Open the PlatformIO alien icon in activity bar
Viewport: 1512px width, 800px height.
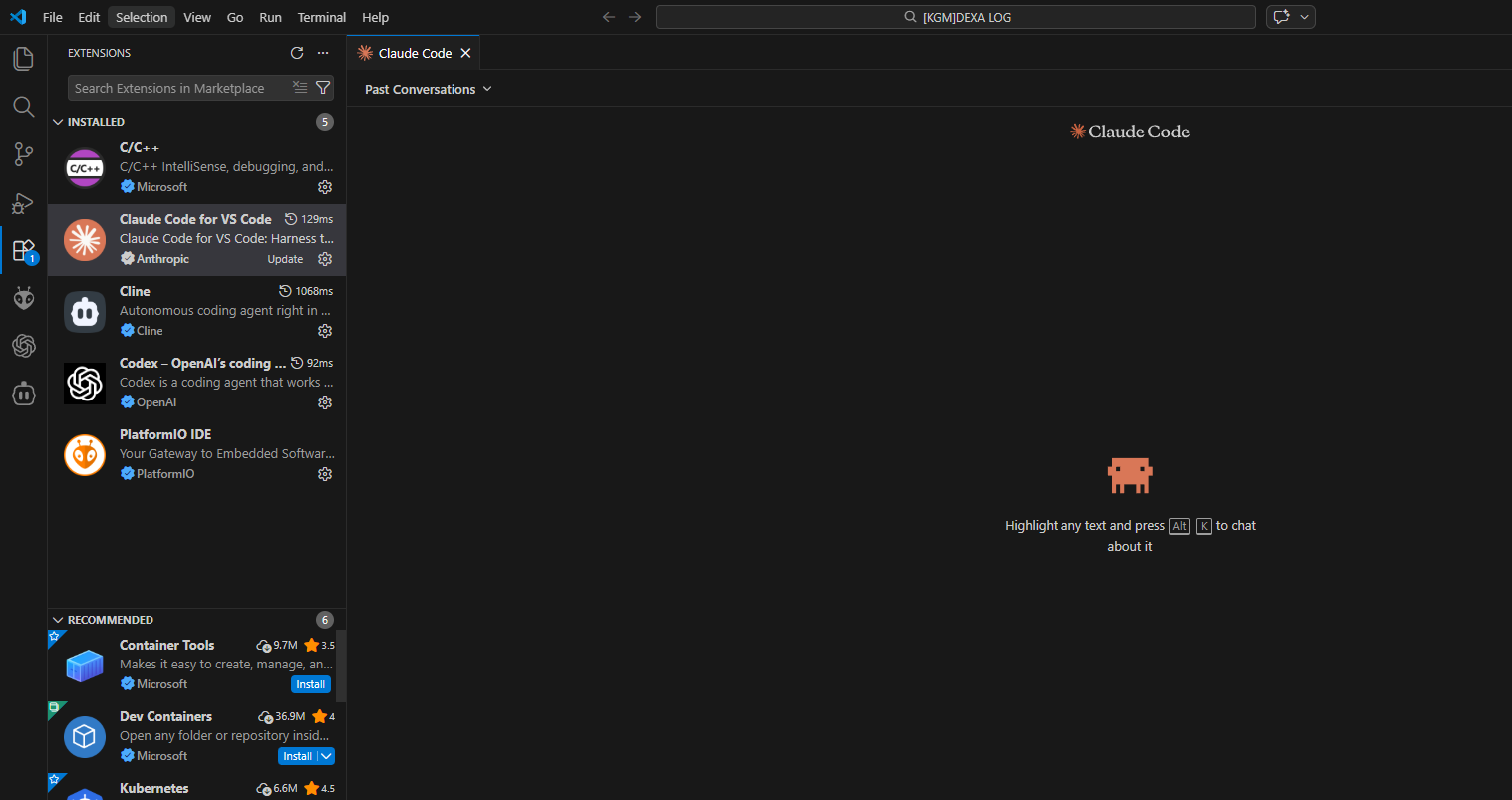[23, 298]
